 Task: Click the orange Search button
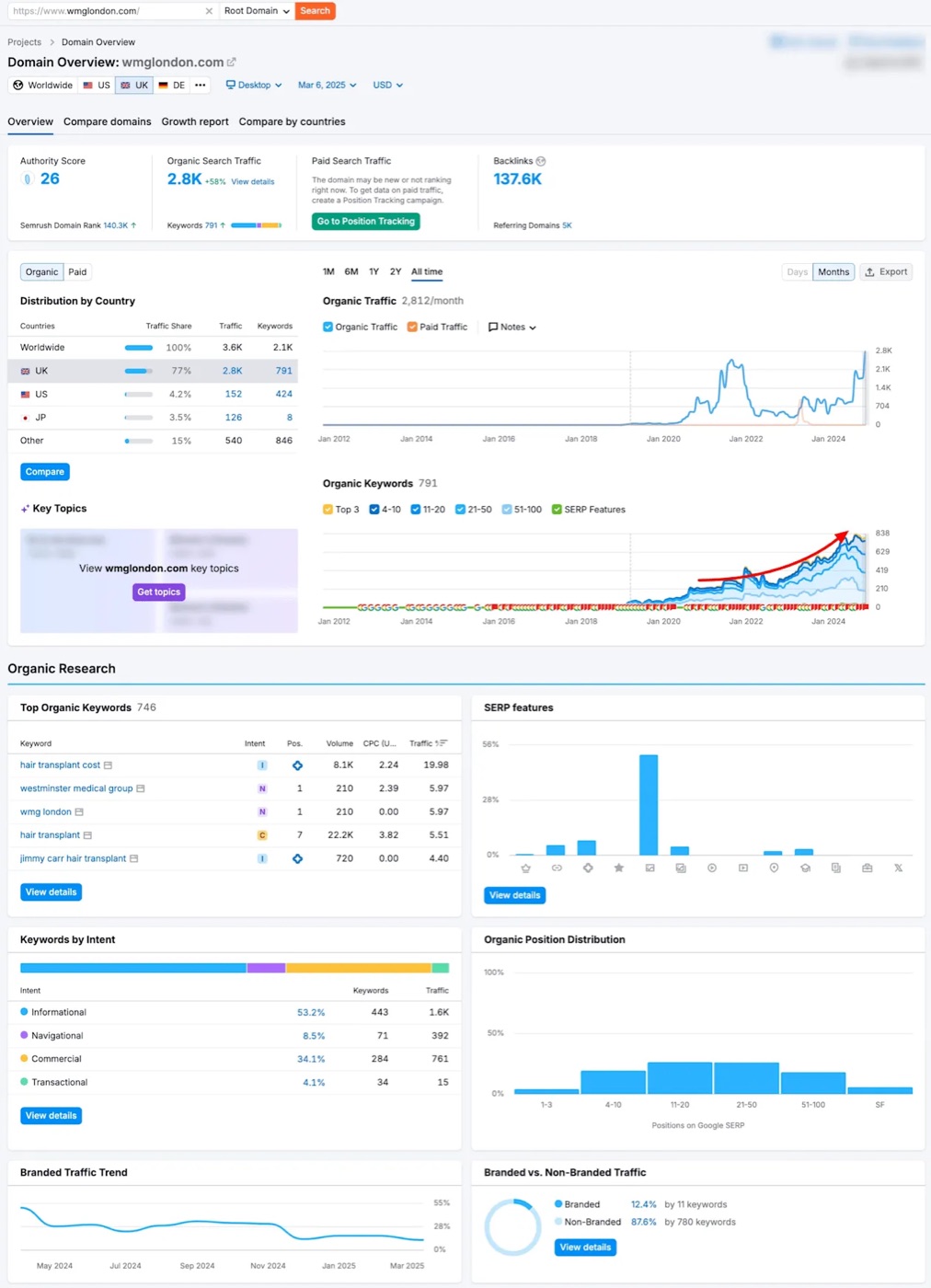tap(315, 11)
